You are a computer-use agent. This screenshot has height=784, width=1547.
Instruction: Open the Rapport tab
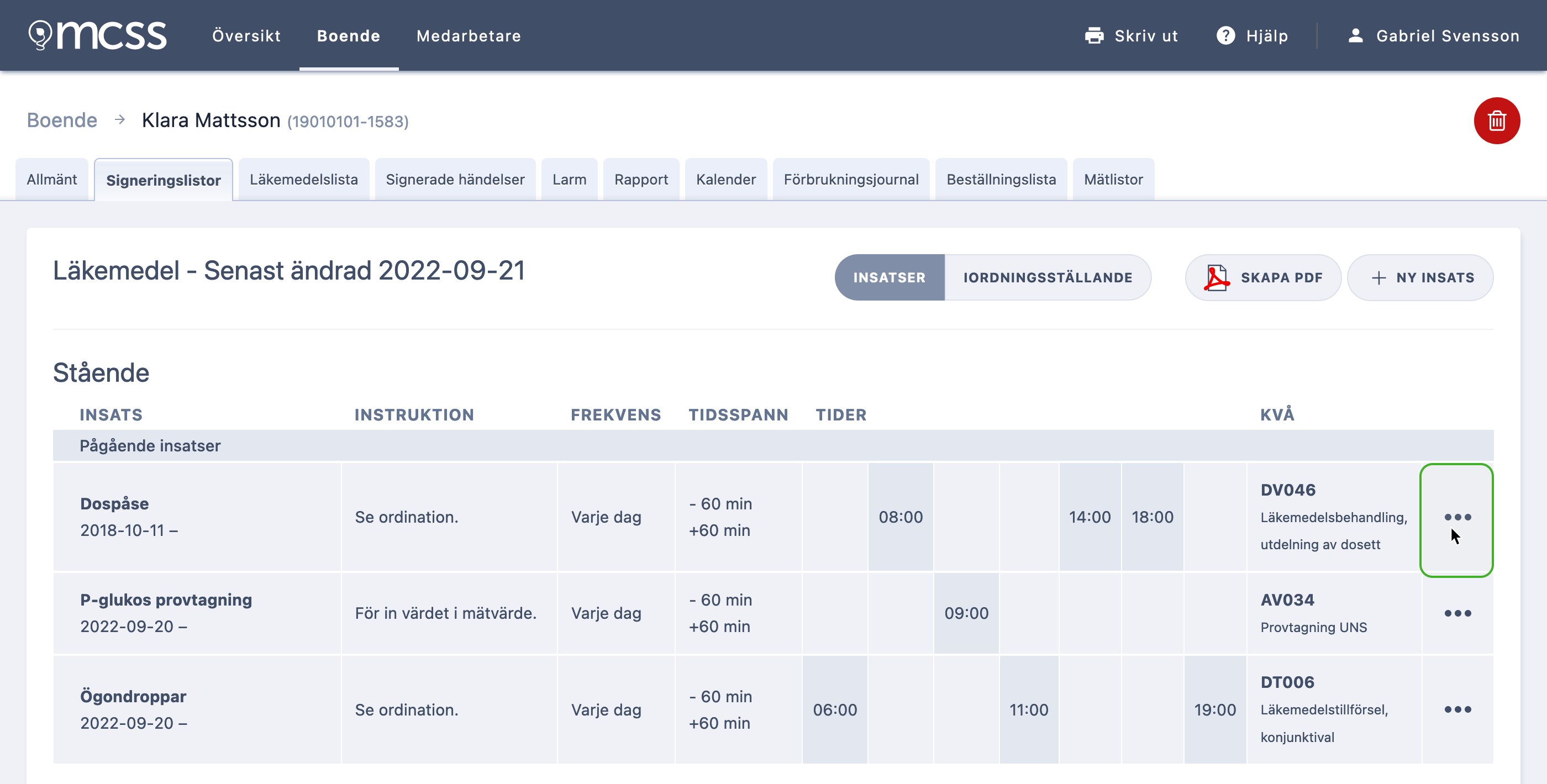[x=641, y=180]
